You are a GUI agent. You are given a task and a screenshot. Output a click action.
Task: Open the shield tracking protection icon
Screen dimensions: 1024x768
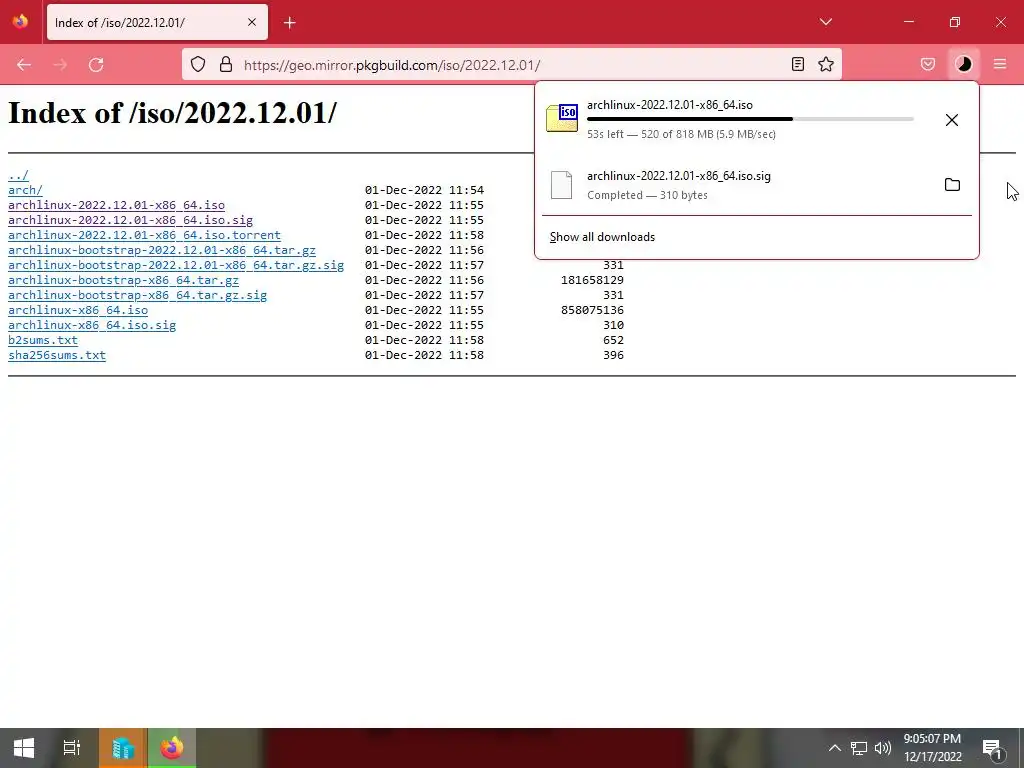point(198,65)
